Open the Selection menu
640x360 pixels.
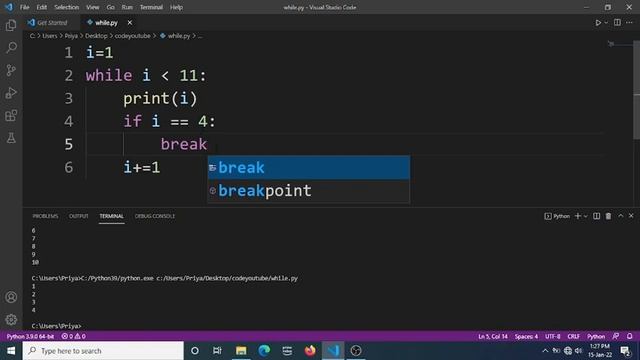pos(67,7)
